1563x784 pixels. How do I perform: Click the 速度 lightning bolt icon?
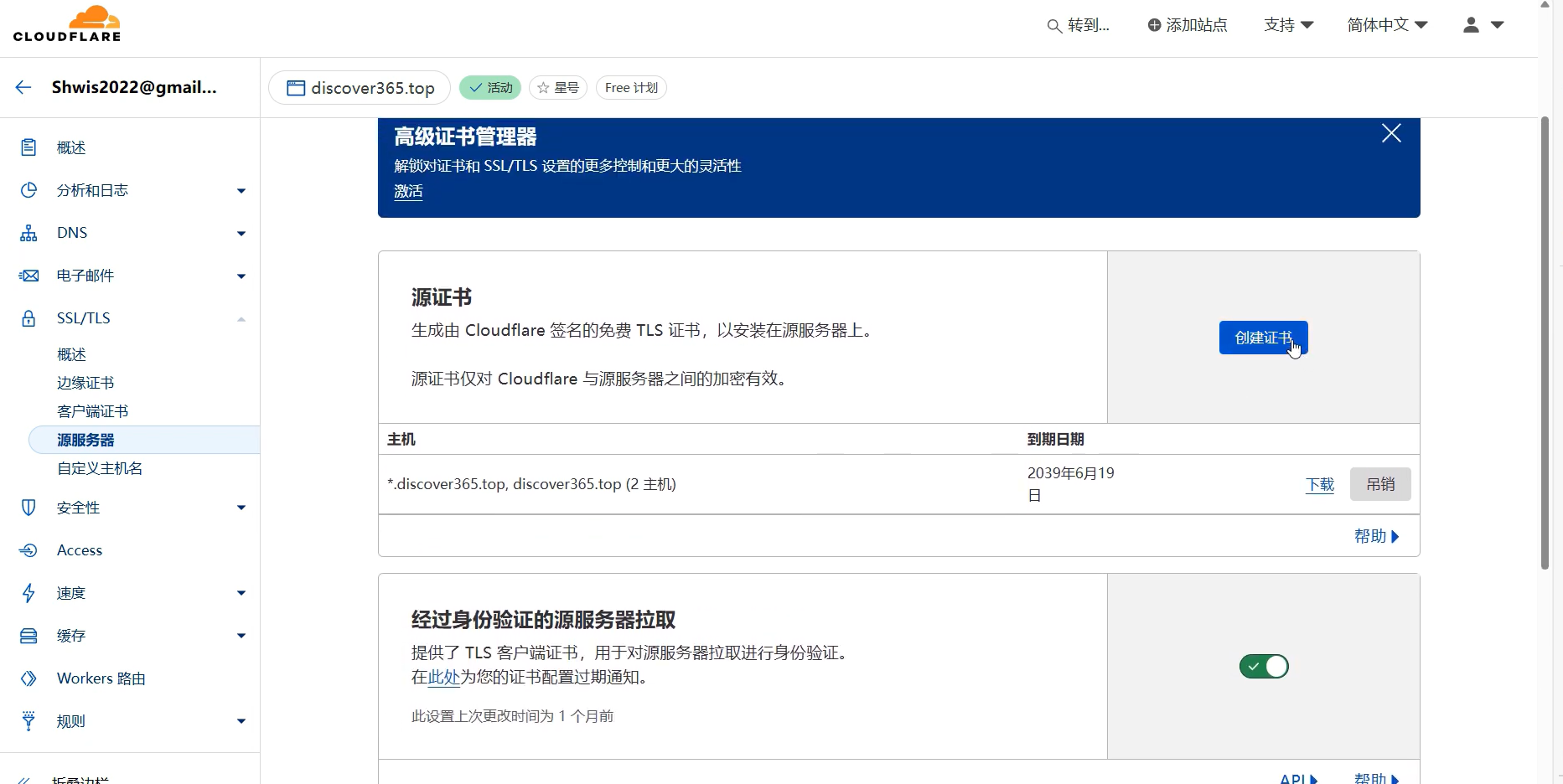pyautogui.click(x=28, y=593)
